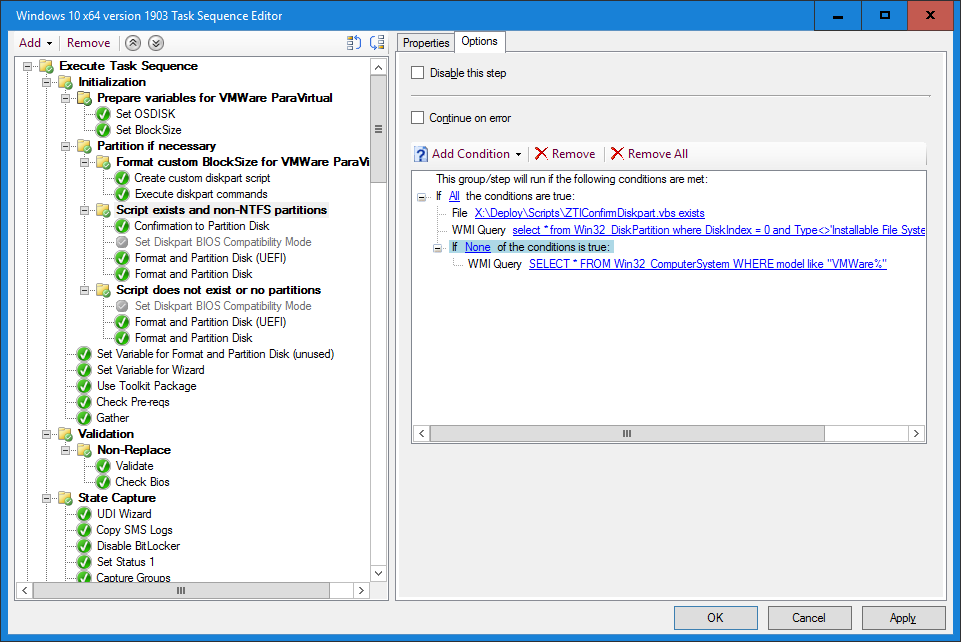Collapse Script exists and non-NTFS partitions group
The image size is (961, 642).
coord(85,210)
